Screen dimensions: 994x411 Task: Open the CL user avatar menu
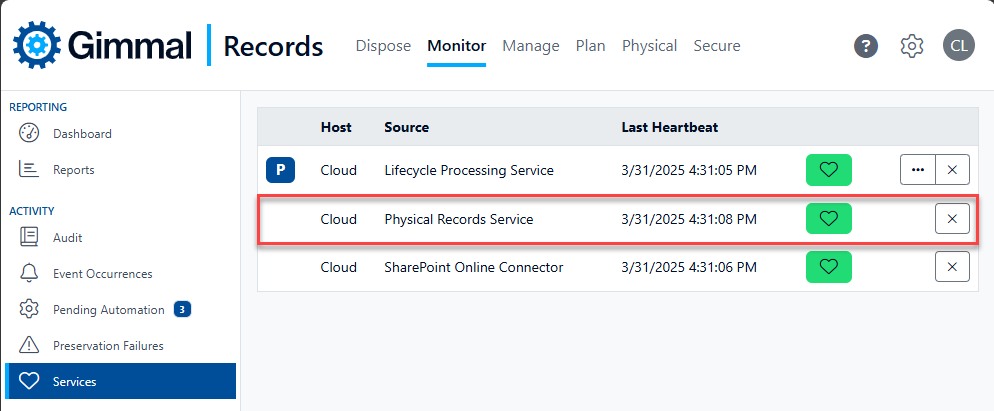[x=958, y=46]
